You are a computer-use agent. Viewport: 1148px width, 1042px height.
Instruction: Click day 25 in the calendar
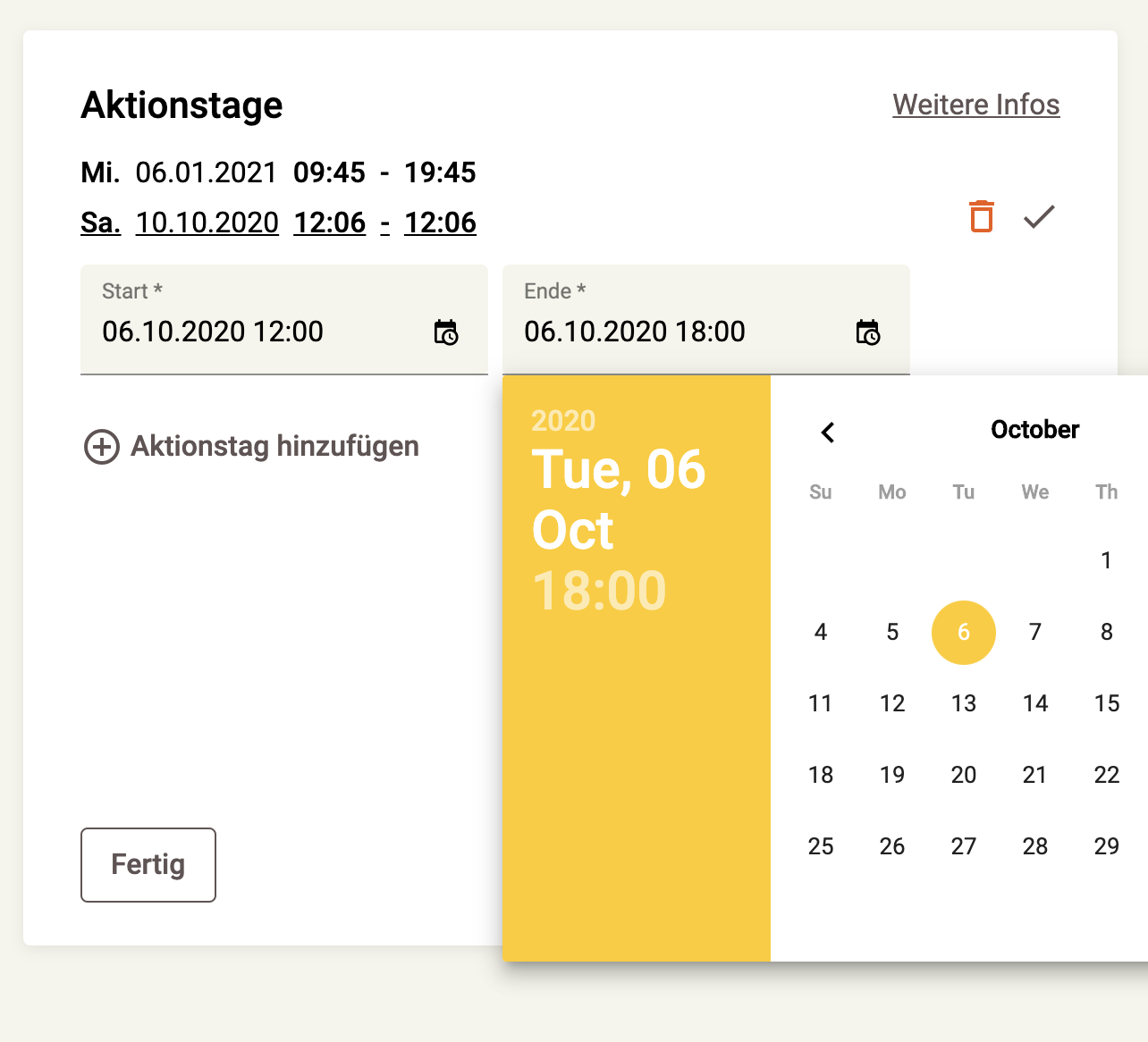click(x=821, y=846)
